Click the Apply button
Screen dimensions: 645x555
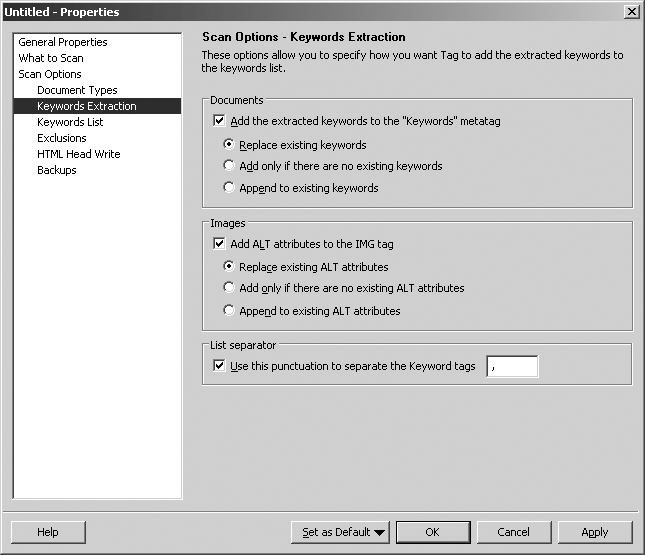point(595,532)
